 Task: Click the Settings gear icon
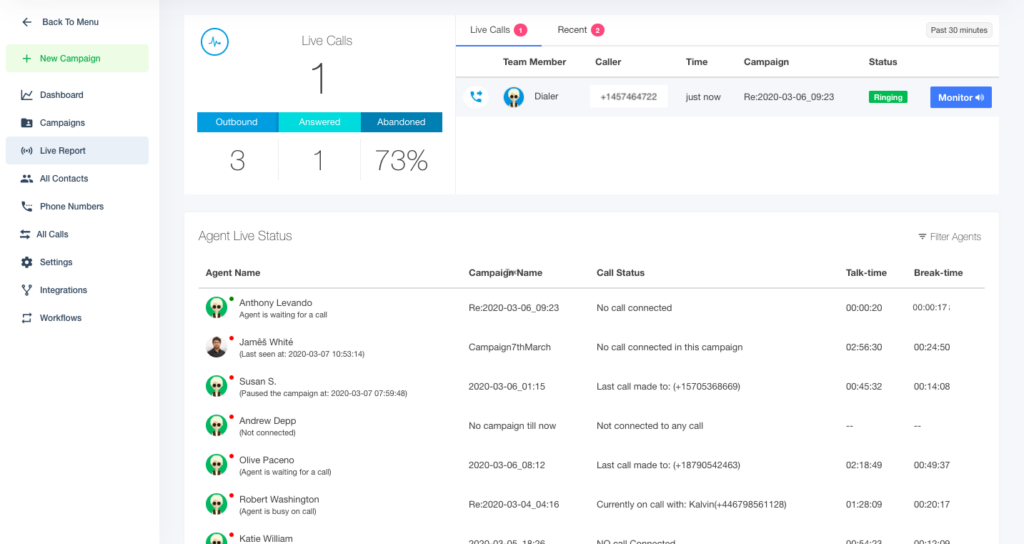[26, 262]
